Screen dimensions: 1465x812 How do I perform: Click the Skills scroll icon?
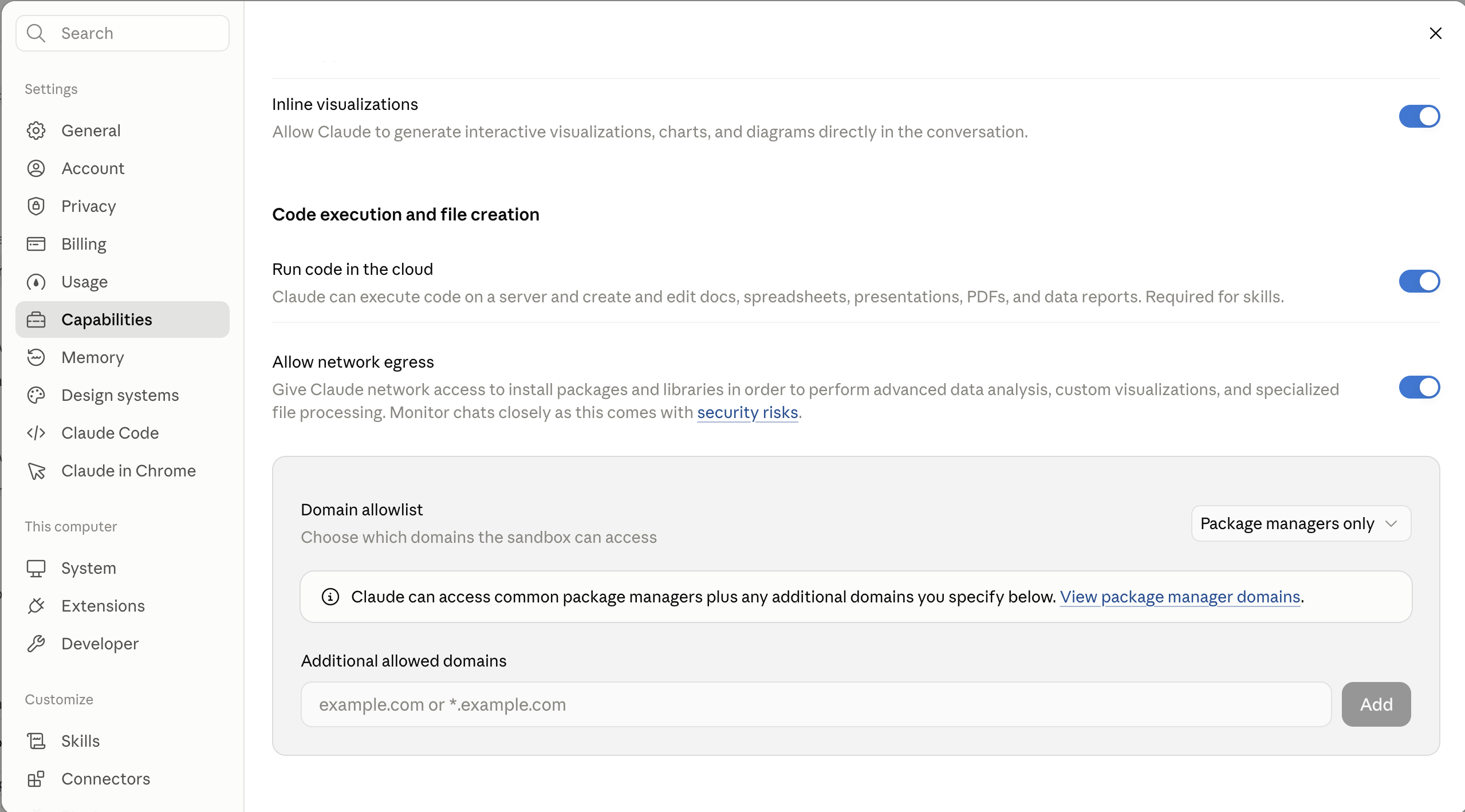(x=36, y=741)
